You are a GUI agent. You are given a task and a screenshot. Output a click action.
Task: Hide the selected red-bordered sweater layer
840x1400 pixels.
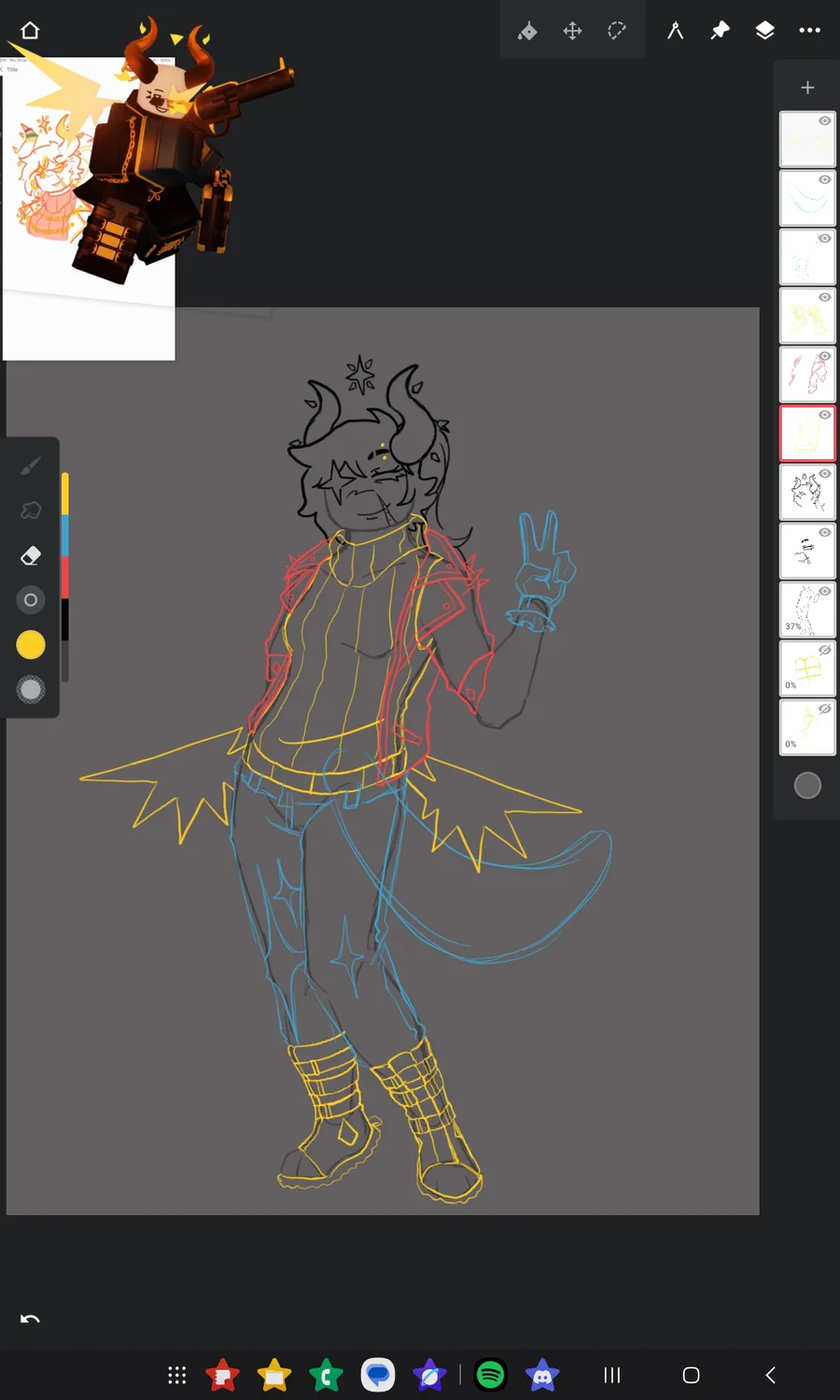[x=825, y=415]
